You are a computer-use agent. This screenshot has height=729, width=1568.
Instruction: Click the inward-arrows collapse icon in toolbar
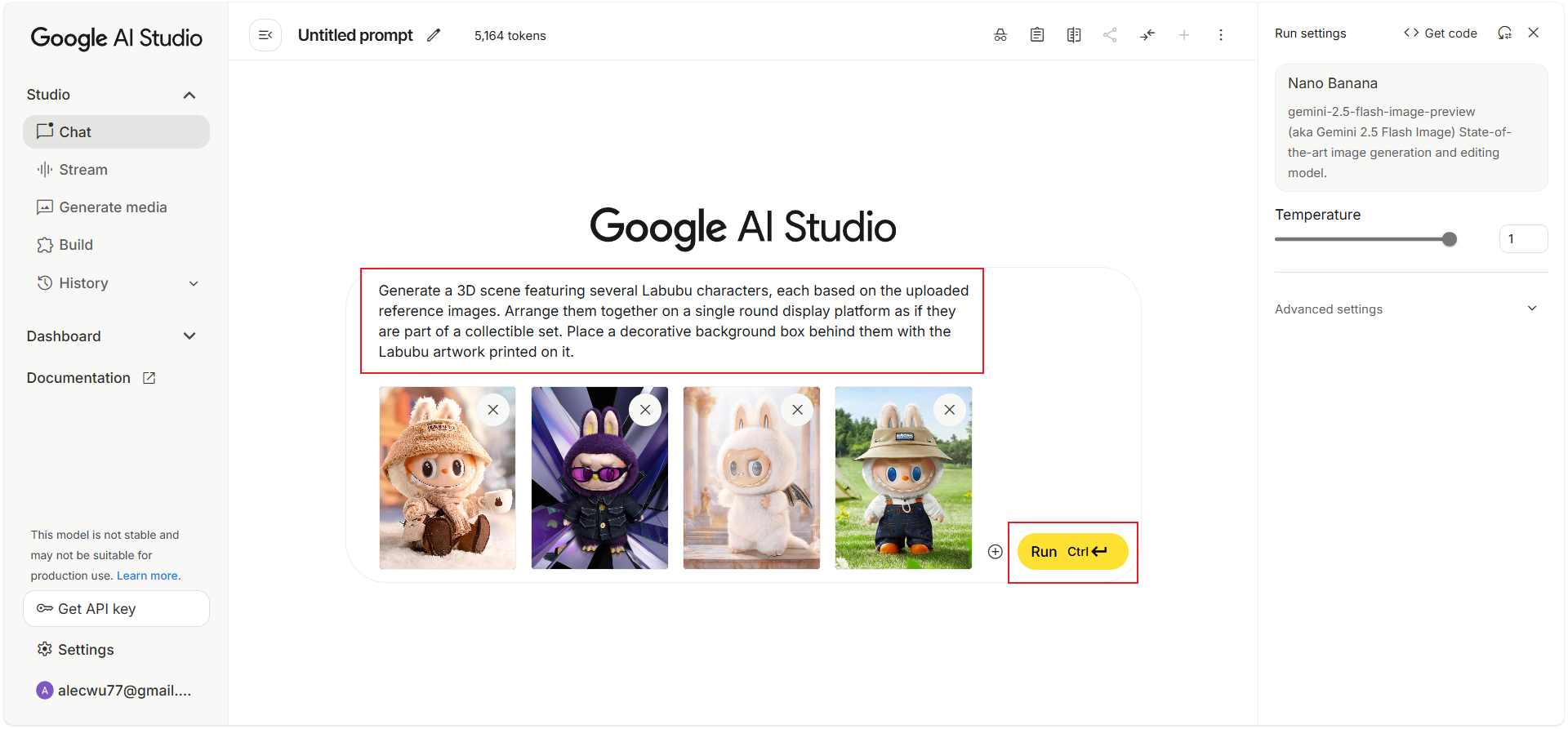(x=1147, y=35)
